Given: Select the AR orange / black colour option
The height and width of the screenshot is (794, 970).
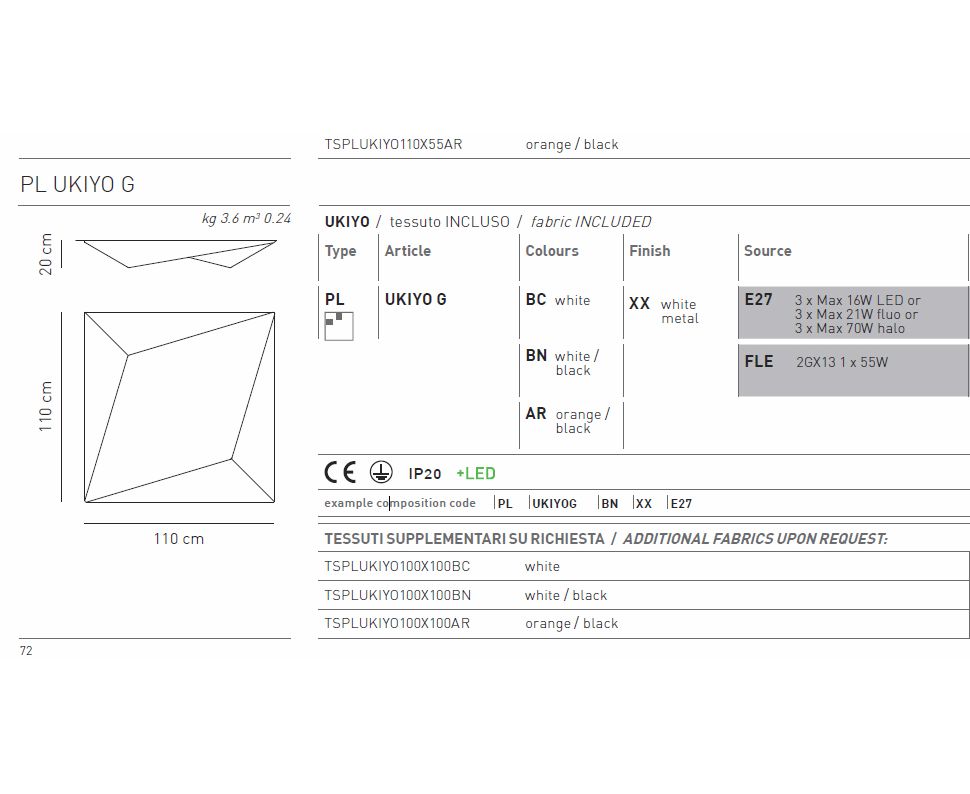Looking at the screenshot, I should coord(567,420).
